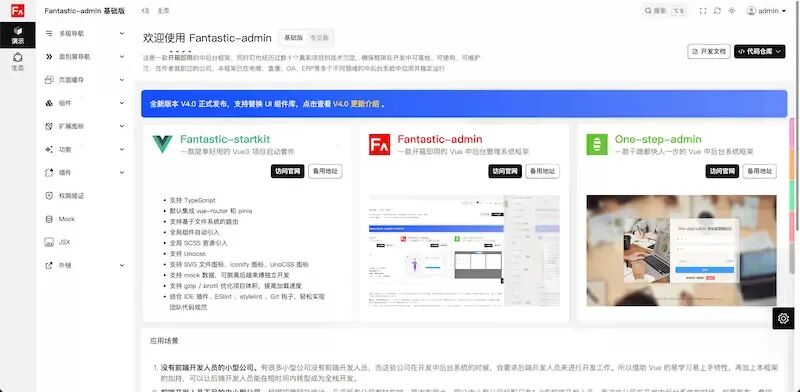800x392 pixels.
Task: Switch to the 专业版 edition tab
Action: (x=319, y=38)
